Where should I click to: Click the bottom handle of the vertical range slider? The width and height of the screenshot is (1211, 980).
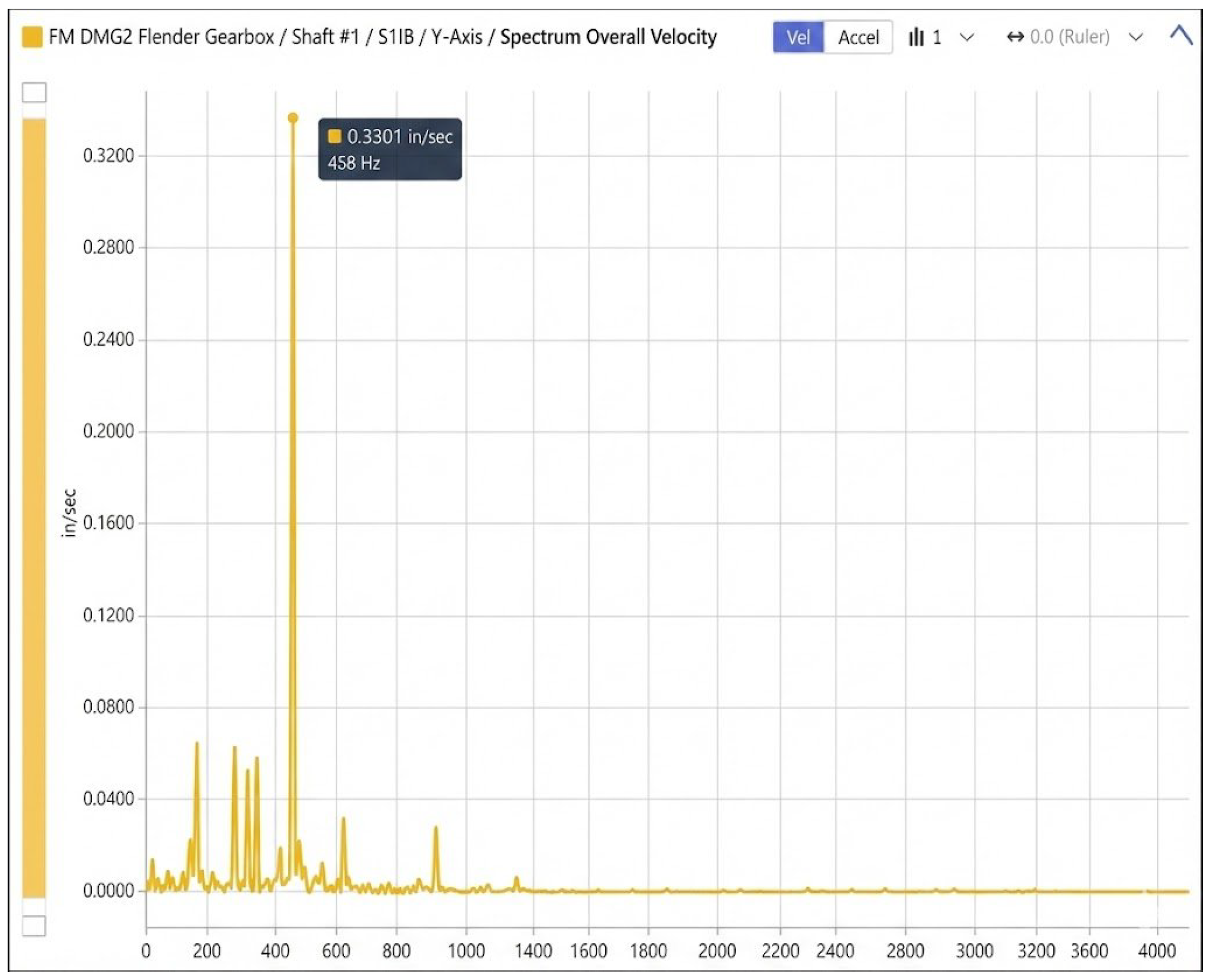(34, 926)
